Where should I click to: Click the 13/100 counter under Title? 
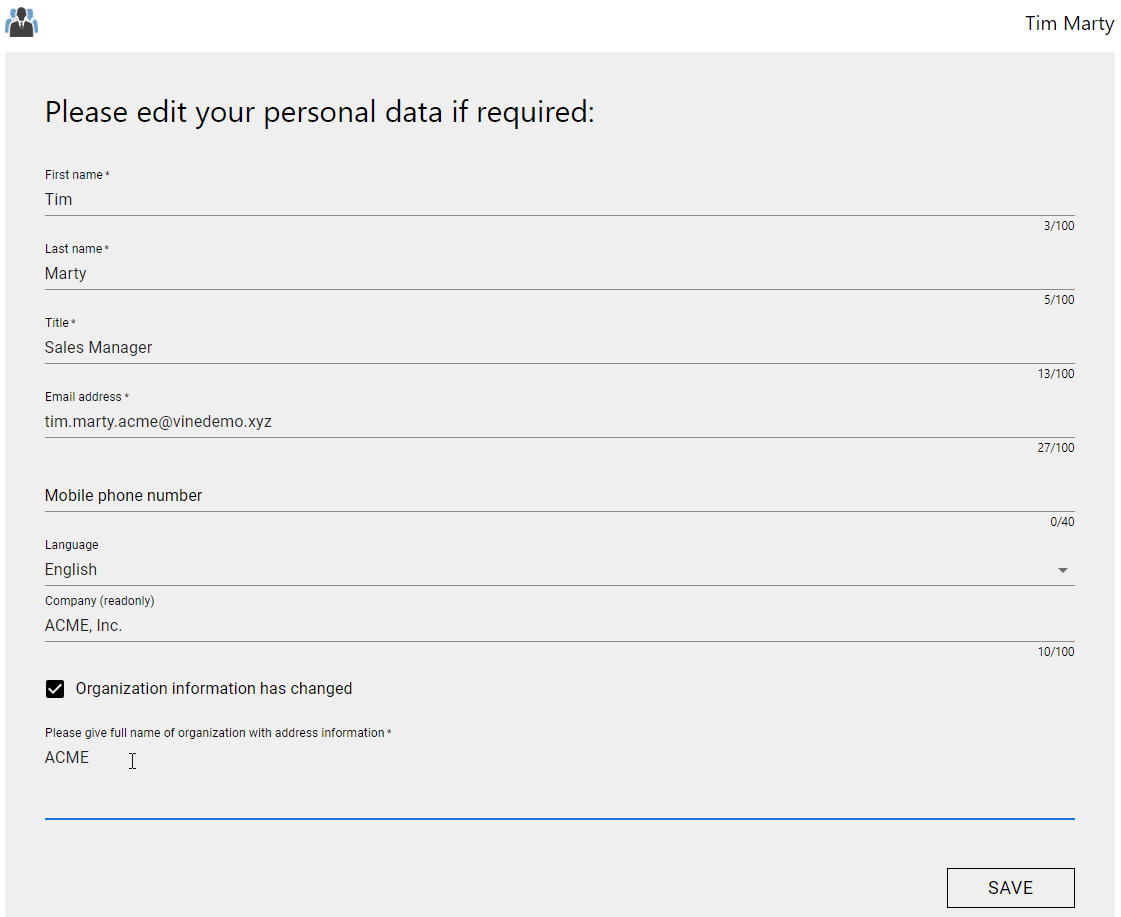[x=1056, y=374]
